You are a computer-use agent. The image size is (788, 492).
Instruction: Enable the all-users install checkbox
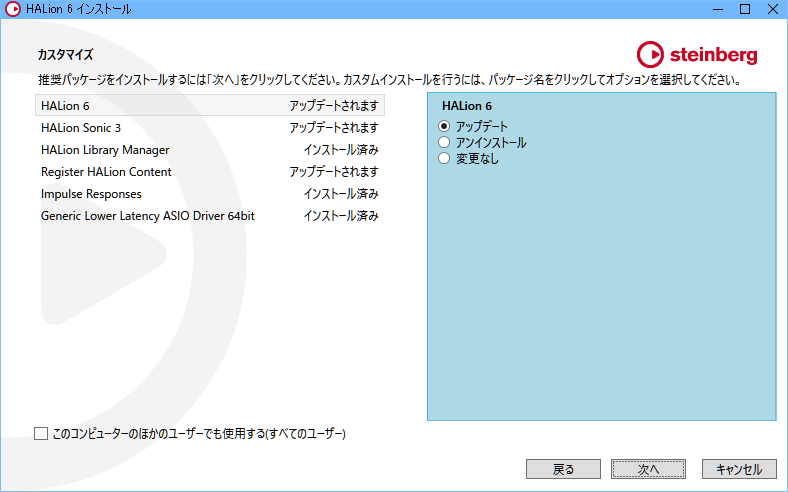pos(41,433)
